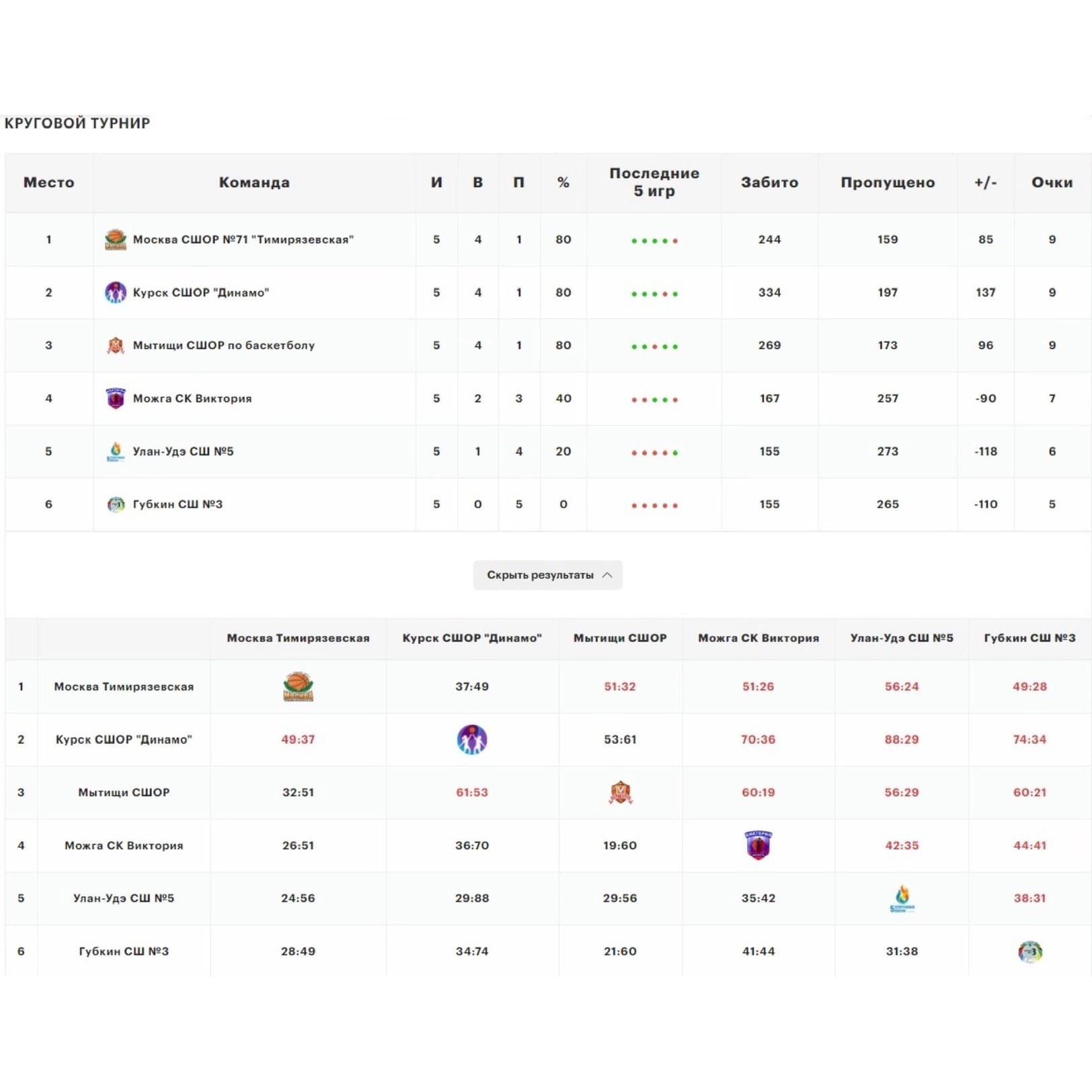Viewport: 1092px width, 1092px height.
Task: Click score 37:49 Moscow versus Kursk
Action: coord(472,687)
